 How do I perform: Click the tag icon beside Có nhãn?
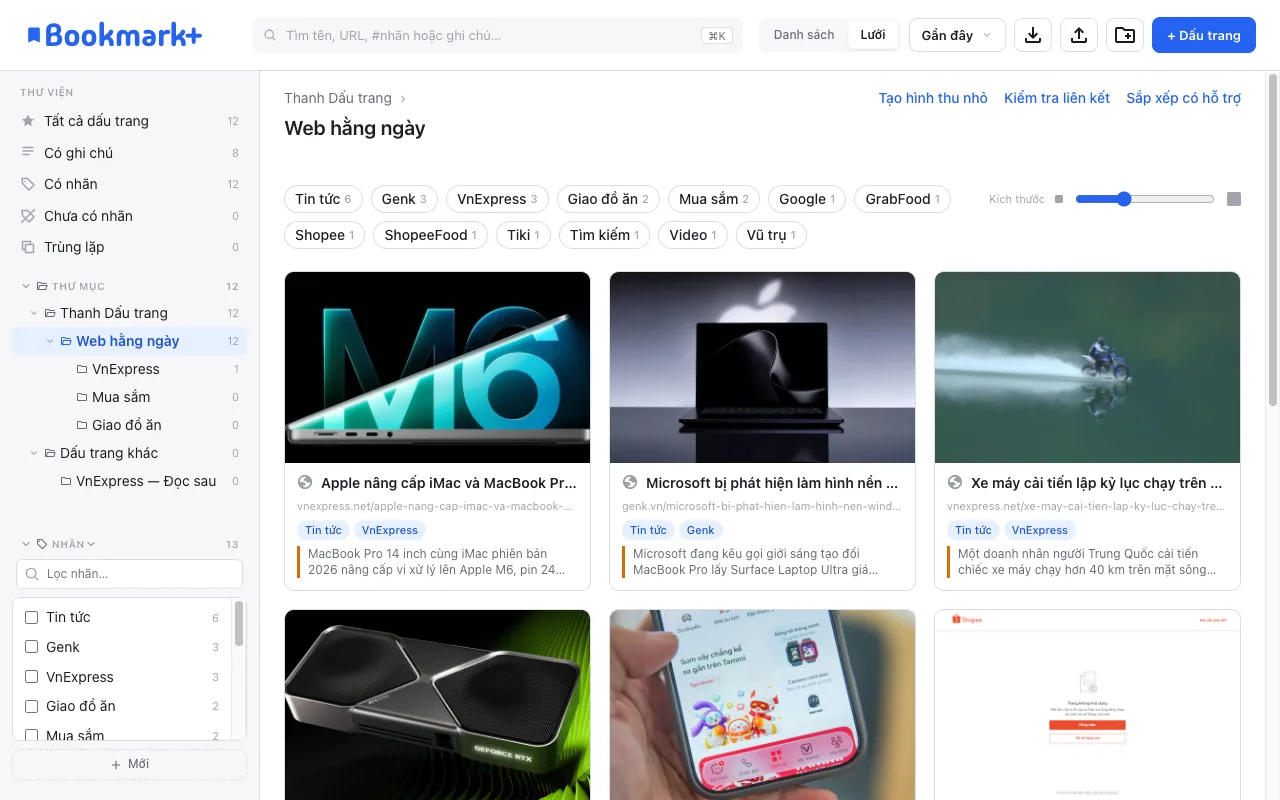28,184
